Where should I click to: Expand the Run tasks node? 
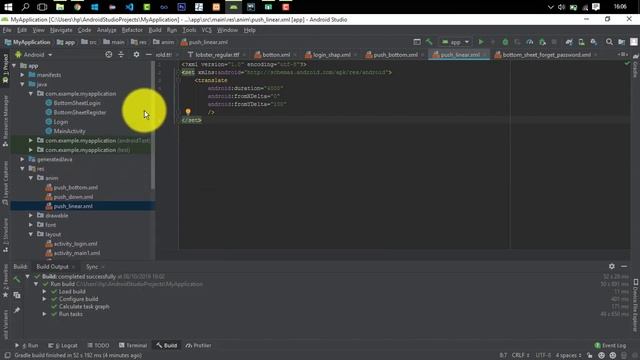coord(44,314)
